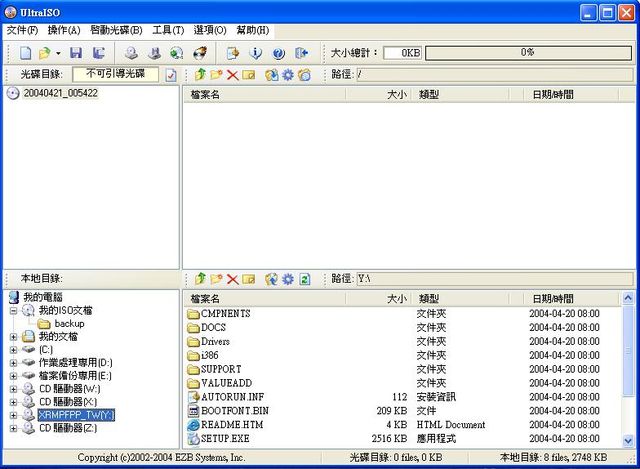The height and width of the screenshot is (469, 640).
Task: Expand the CD 驅動器(W:) node
Action: pos(13,389)
